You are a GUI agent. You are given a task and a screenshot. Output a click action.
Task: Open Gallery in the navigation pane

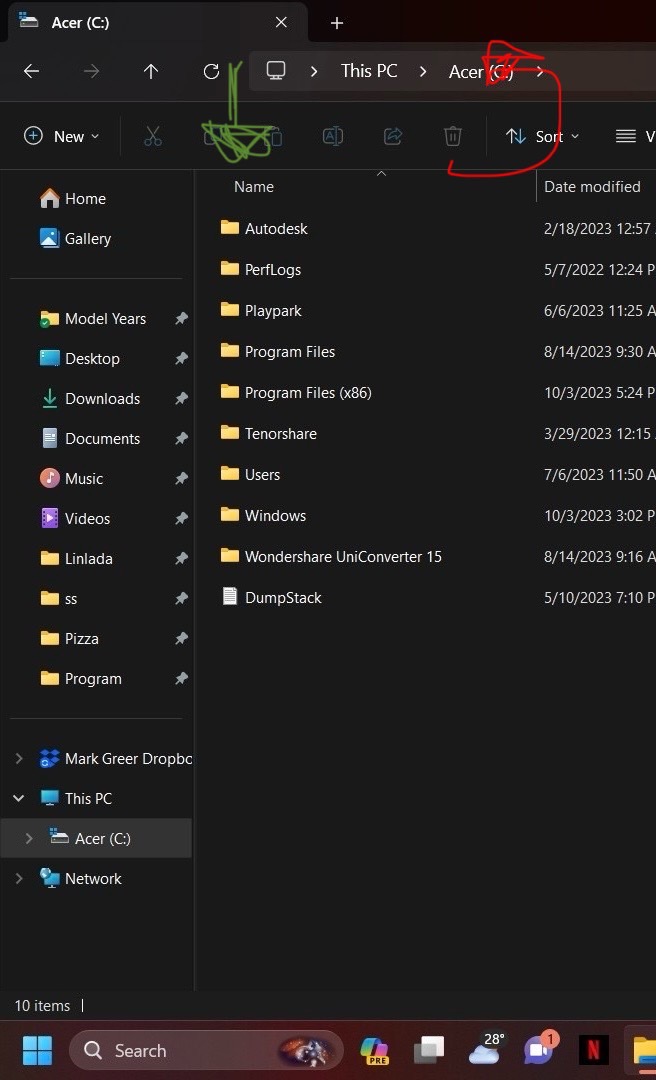pos(76,239)
